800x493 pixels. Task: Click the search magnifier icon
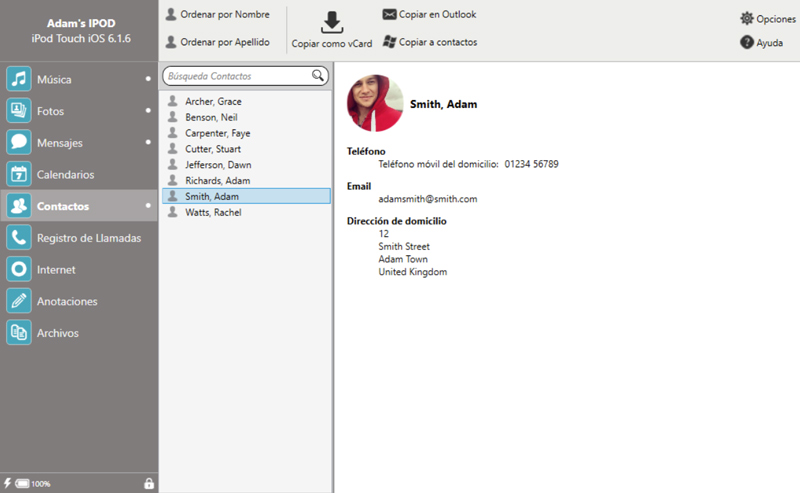coord(317,76)
